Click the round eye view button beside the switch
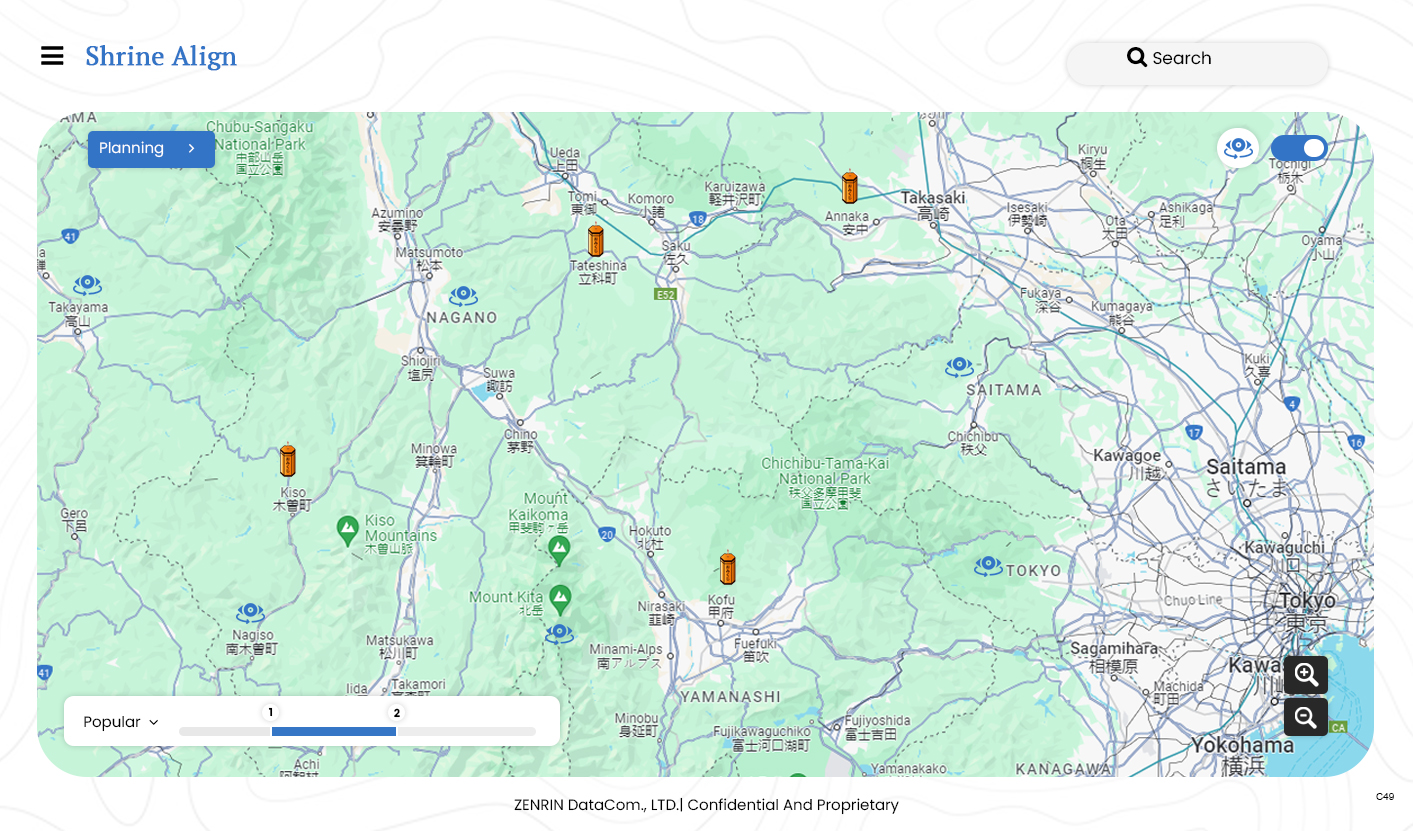 click(x=1238, y=148)
